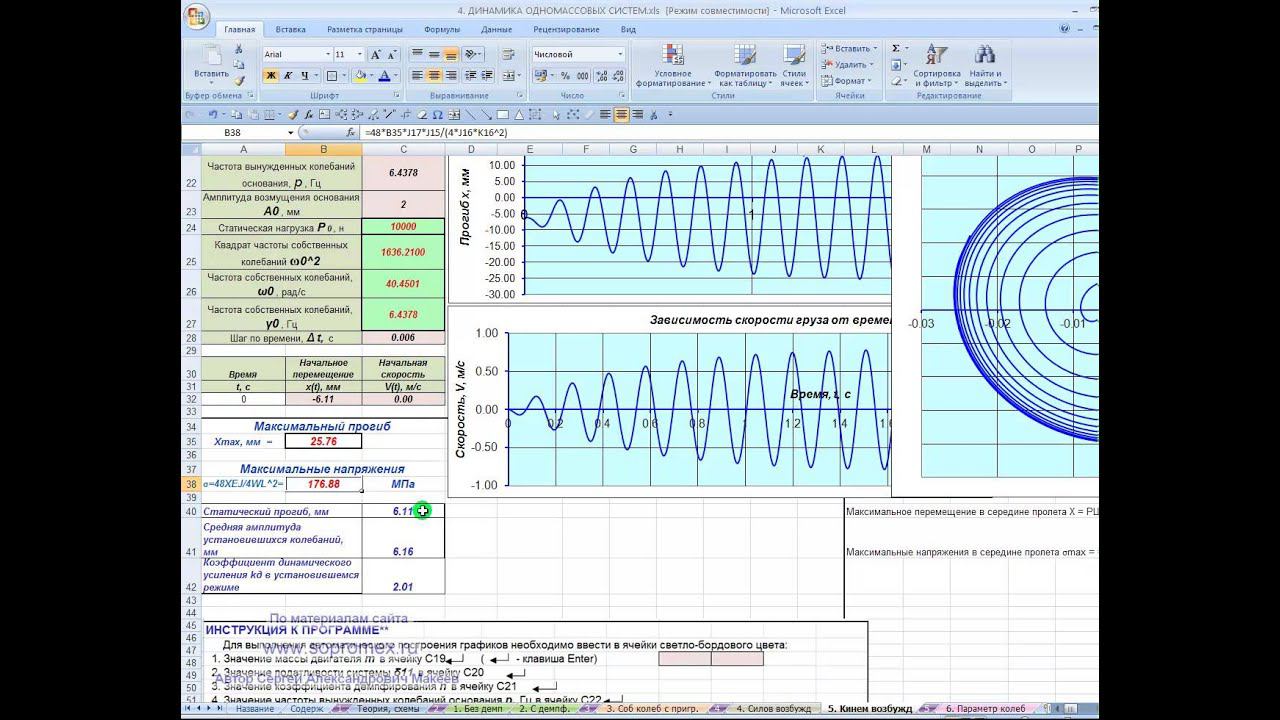Open Условное форматирование dropdown
Viewport: 1280px width, 720px height.
pos(672,66)
